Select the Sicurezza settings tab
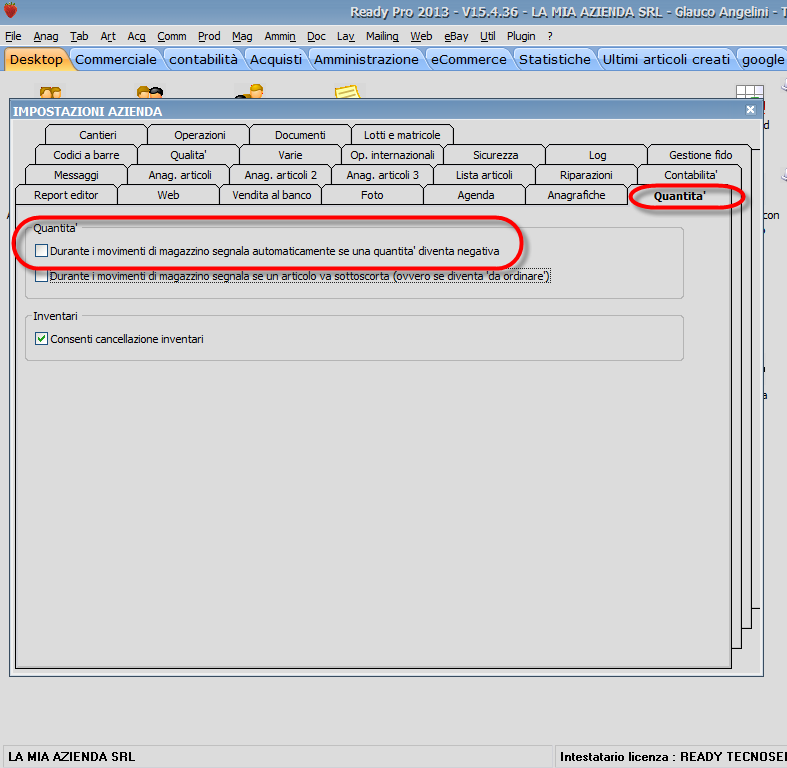Image resolution: width=787 pixels, height=768 pixels. [x=495, y=155]
